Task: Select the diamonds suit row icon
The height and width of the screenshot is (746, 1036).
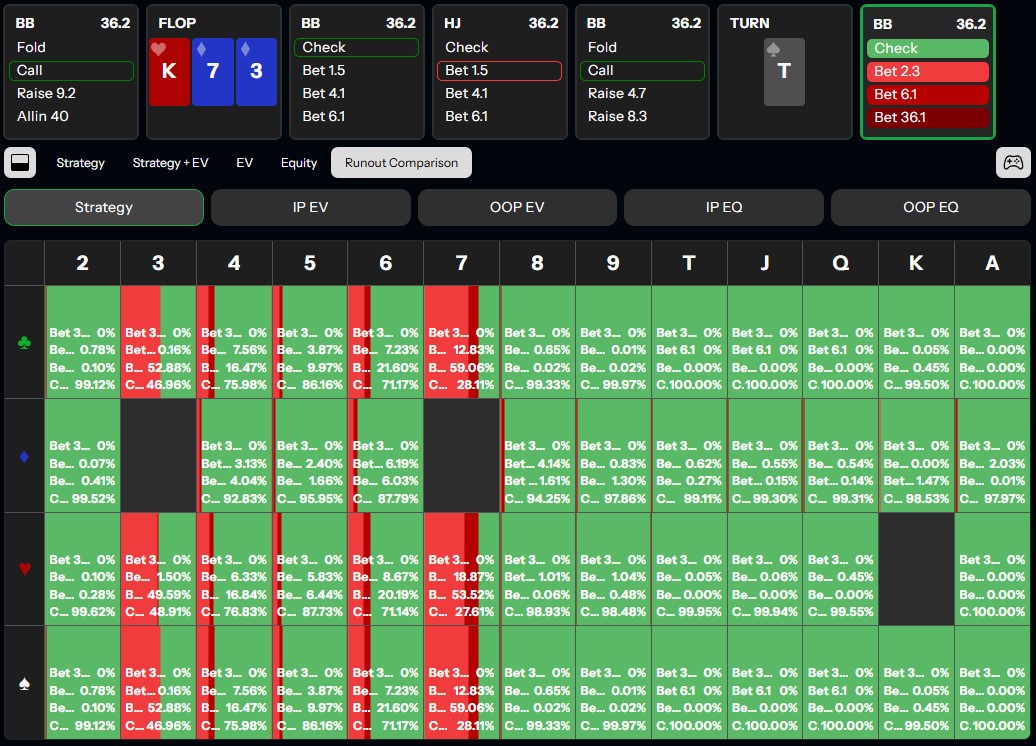Action: [24, 457]
